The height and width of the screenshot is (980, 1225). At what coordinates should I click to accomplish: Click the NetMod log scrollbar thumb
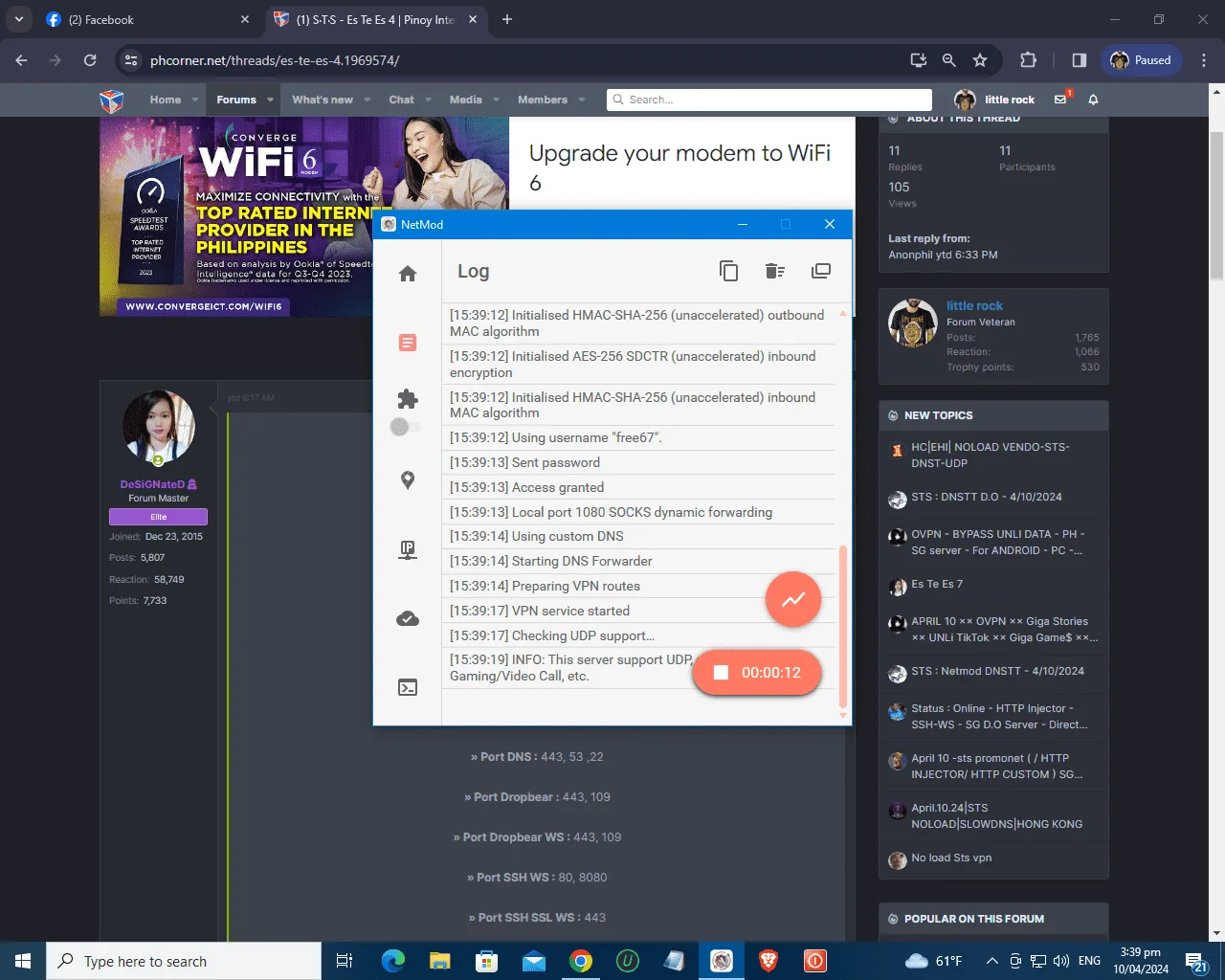(843, 627)
